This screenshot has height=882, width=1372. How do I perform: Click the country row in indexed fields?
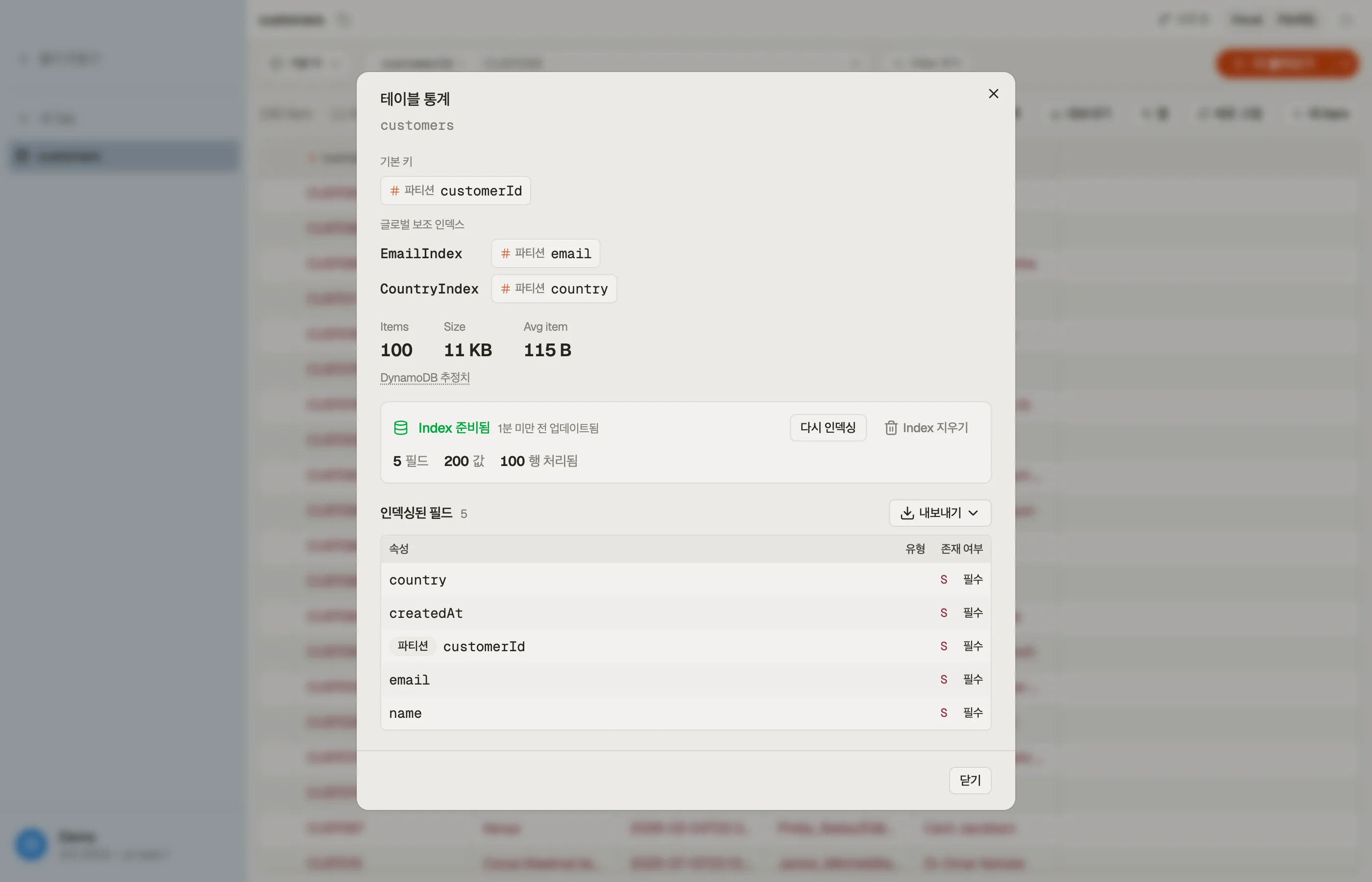click(x=686, y=580)
